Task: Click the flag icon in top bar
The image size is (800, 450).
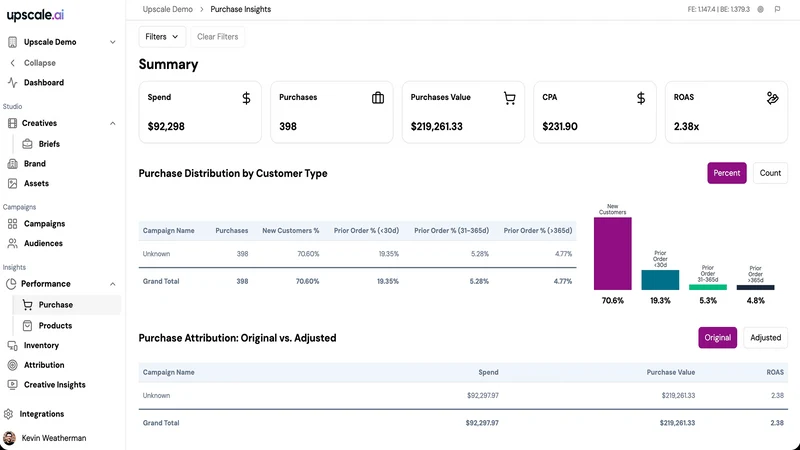Action: tap(777, 9)
